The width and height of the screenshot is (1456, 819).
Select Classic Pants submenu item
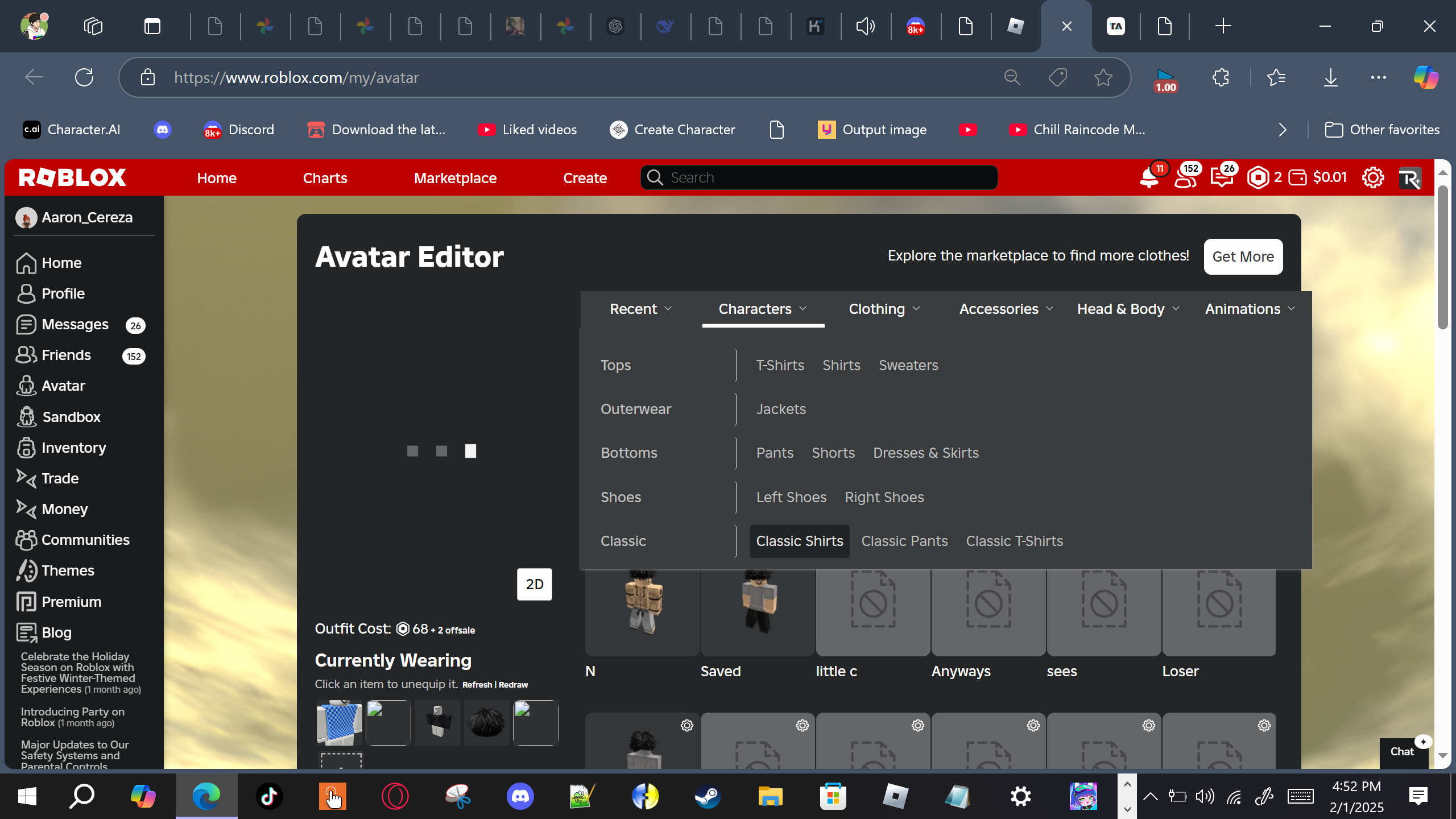tap(904, 541)
